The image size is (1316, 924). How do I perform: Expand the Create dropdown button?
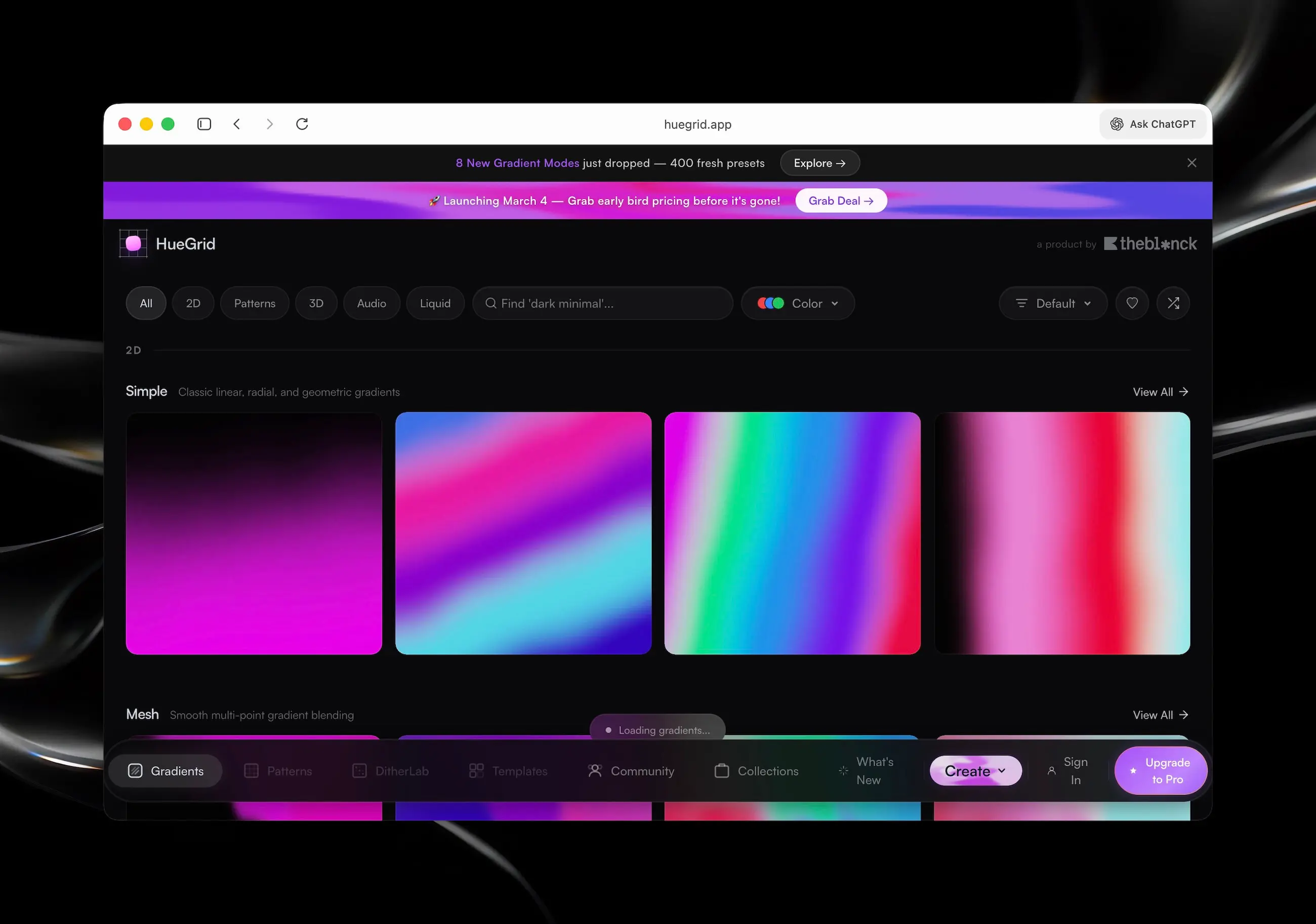tap(975, 771)
